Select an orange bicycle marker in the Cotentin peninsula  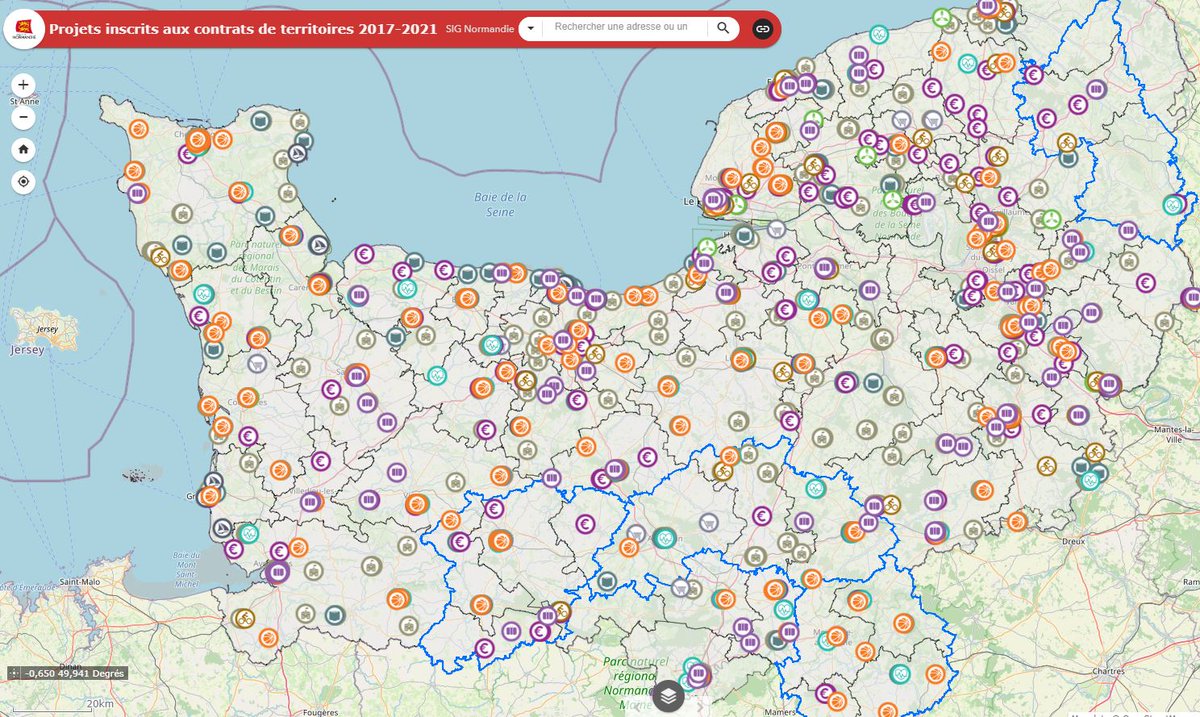pos(159,256)
